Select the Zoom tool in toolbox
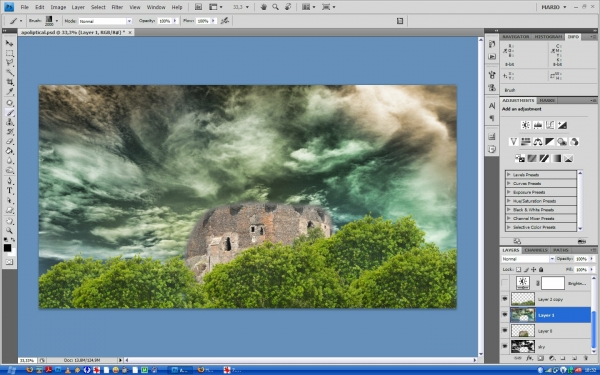The image size is (600, 375). [x=10, y=230]
